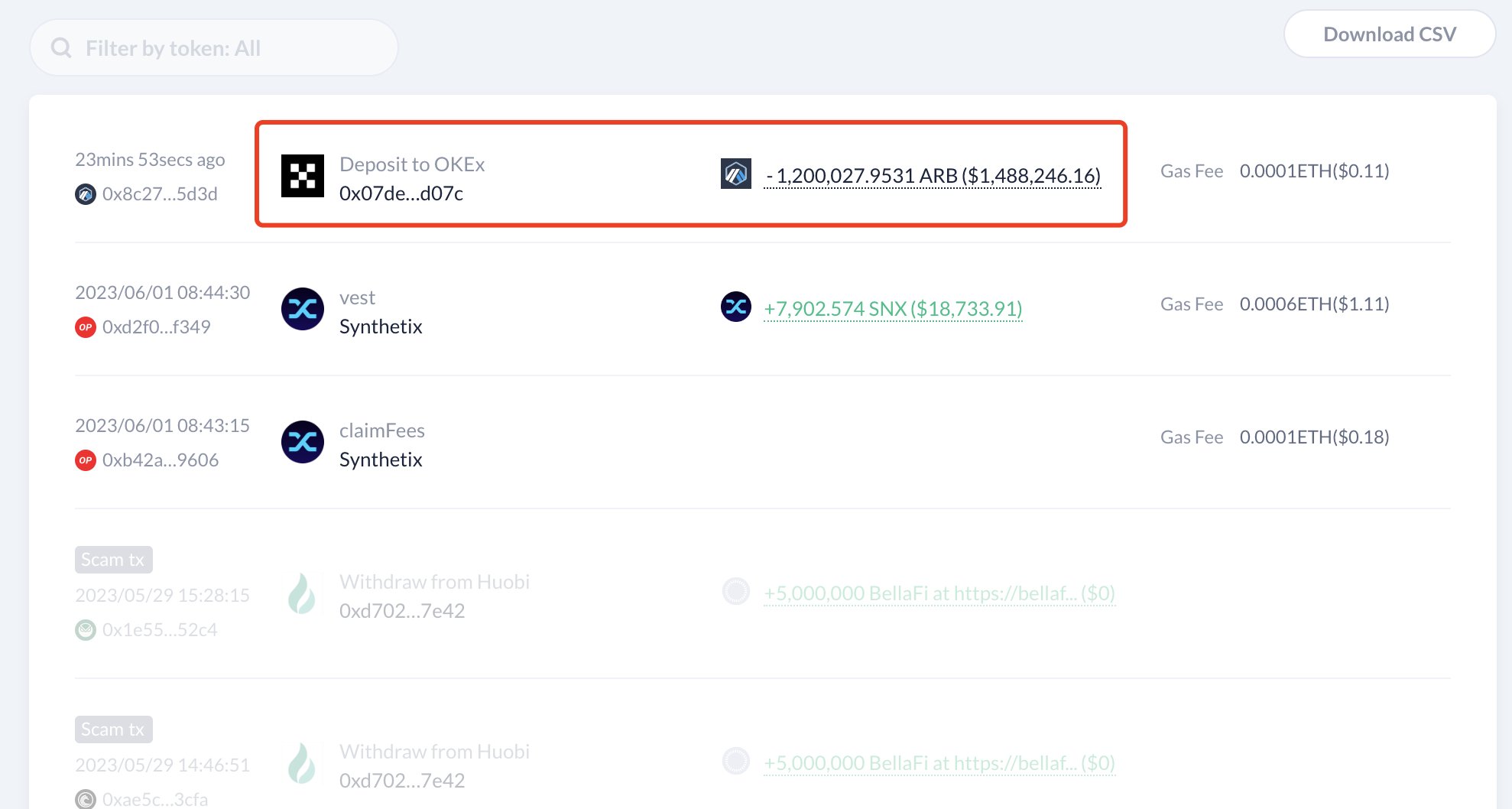
Task: Click Huobi flame icon in 15:28:15 row
Action: (x=302, y=594)
